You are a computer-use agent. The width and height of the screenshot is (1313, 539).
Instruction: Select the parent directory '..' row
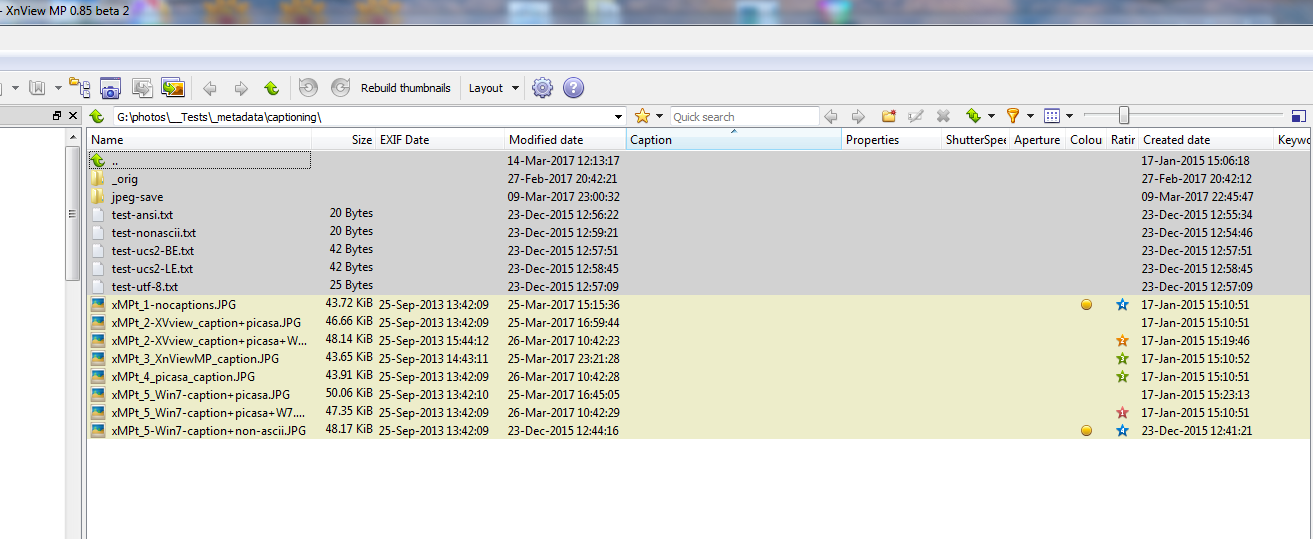click(200, 160)
